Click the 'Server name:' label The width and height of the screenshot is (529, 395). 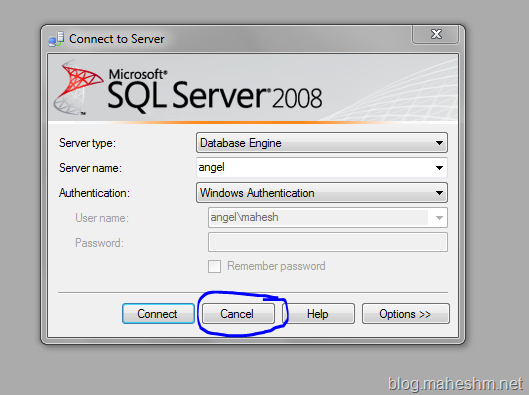[x=90, y=168]
